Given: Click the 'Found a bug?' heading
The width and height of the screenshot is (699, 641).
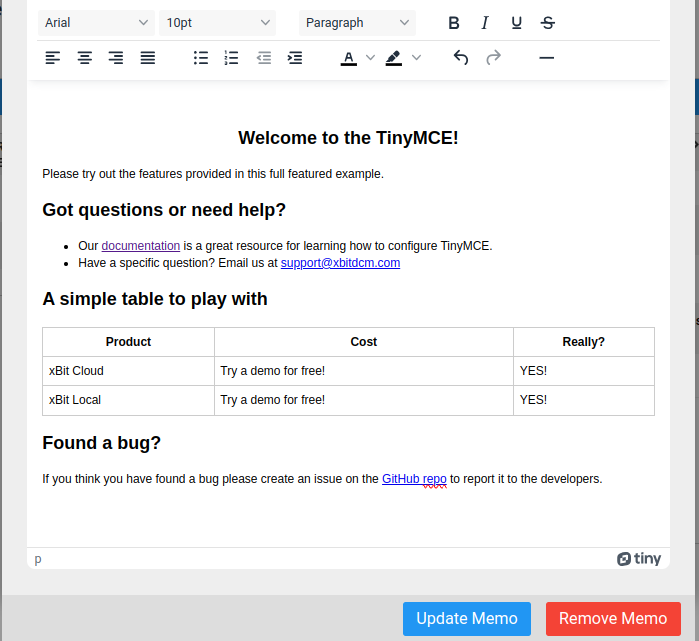Looking at the screenshot, I should 102,443.
